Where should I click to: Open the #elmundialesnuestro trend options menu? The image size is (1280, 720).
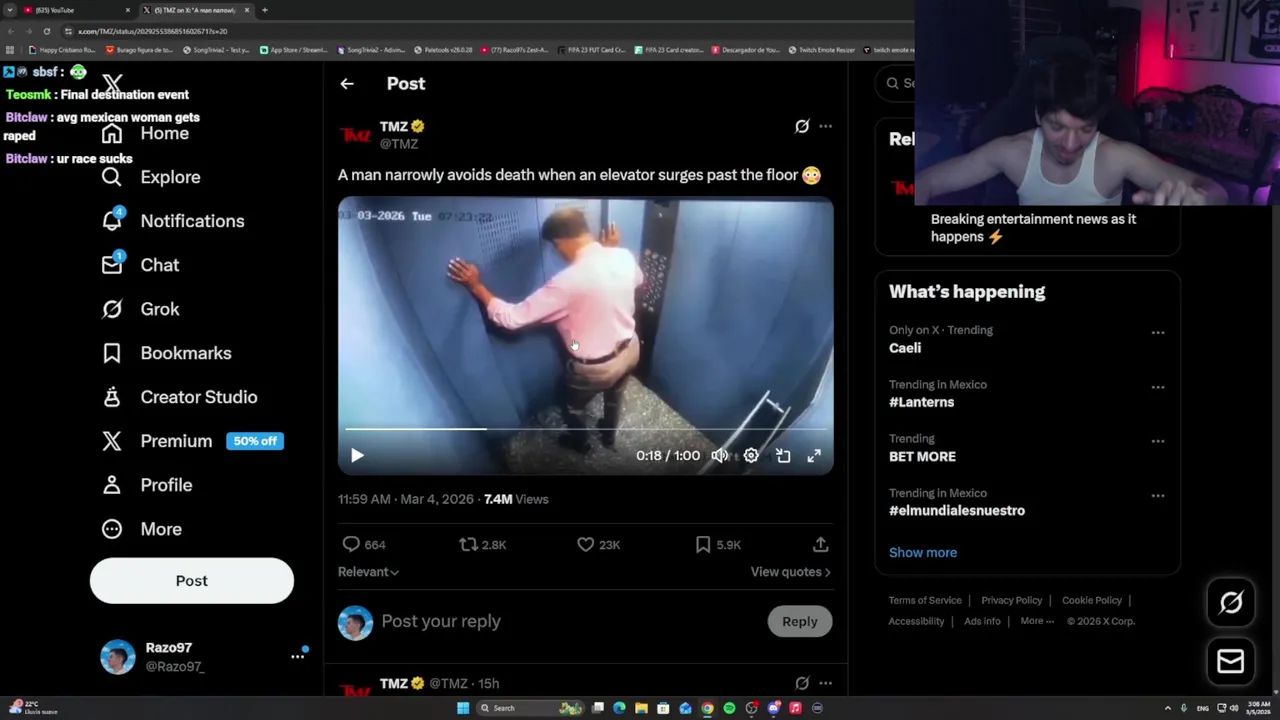1158,495
